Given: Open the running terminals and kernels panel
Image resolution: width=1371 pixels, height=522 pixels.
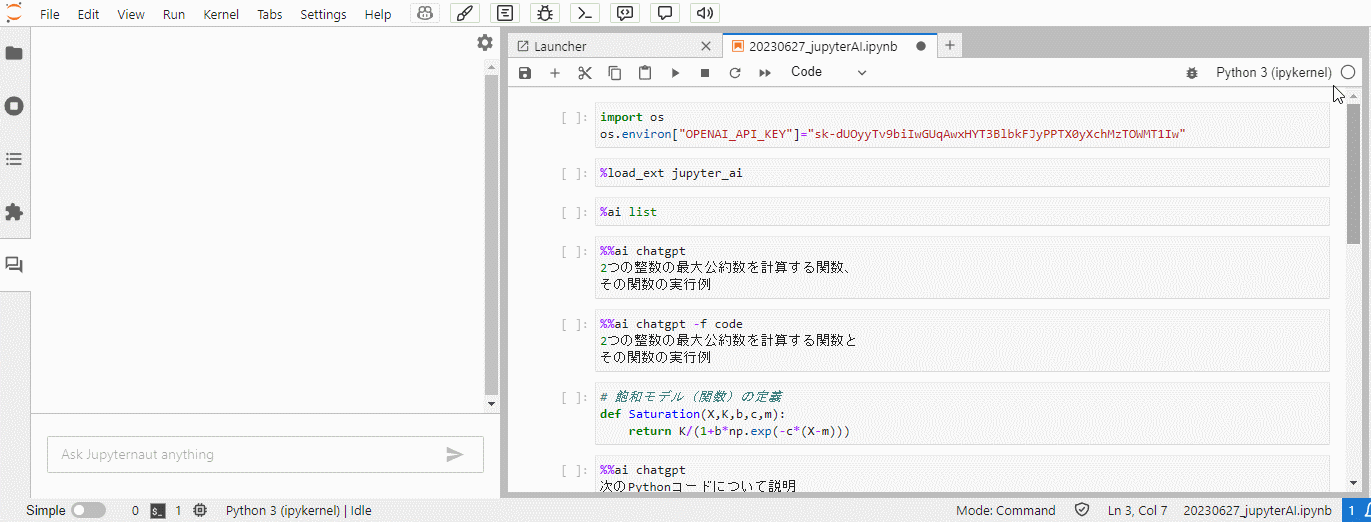Looking at the screenshot, I should coord(14,106).
